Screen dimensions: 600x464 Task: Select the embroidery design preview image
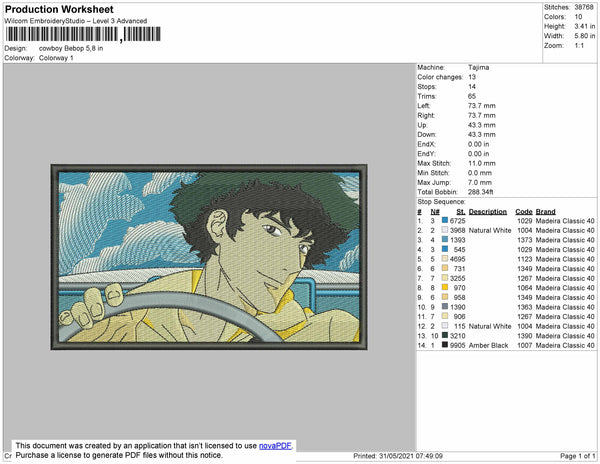(x=209, y=257)
